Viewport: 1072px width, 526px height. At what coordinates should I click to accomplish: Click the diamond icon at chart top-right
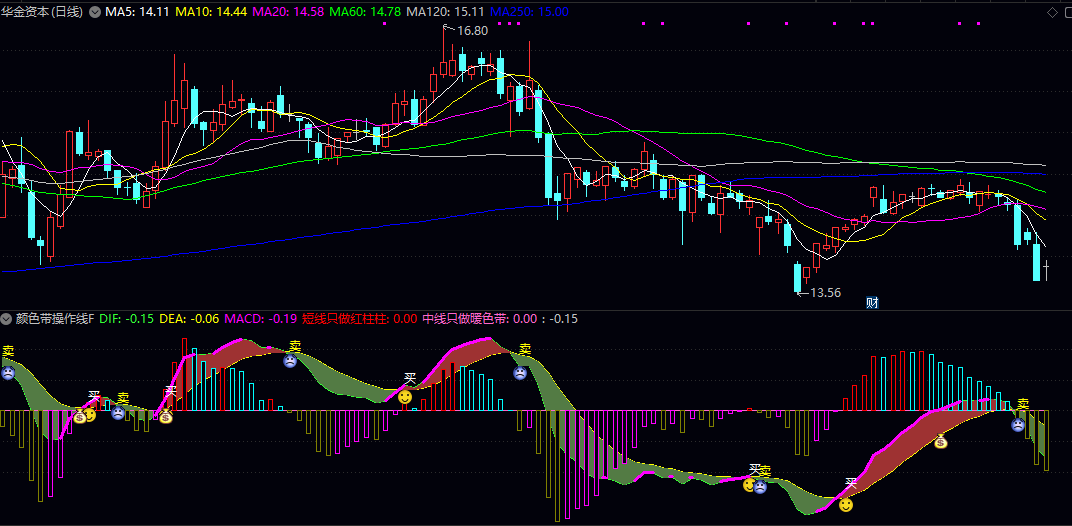1051,12
